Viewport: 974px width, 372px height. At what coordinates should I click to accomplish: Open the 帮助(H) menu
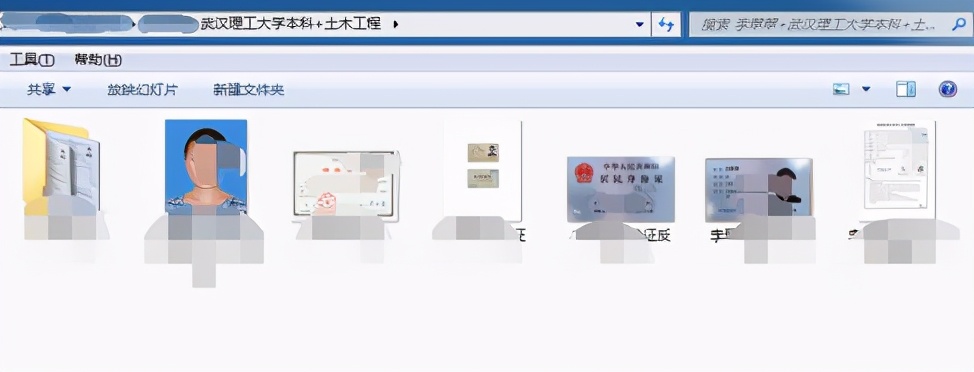98,60
